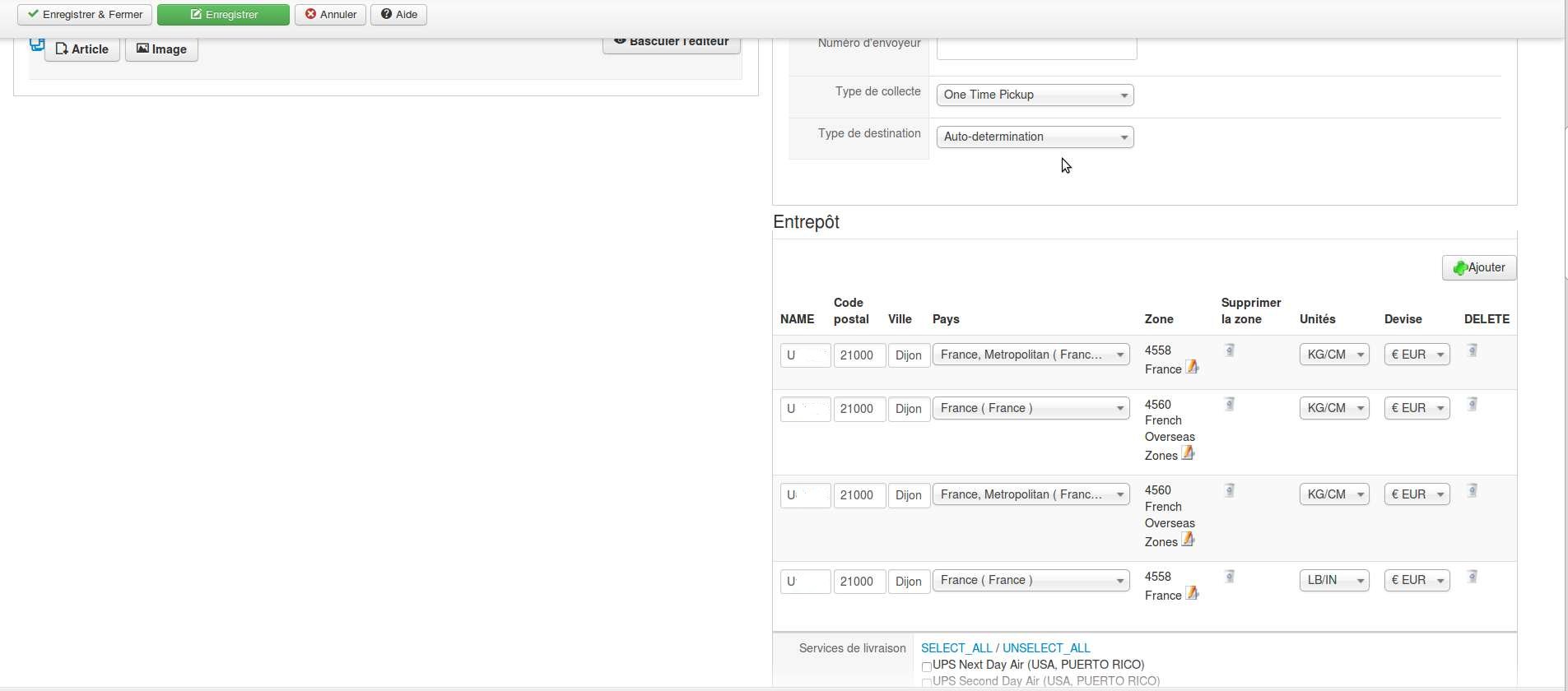Open Pays dropdown in first warehouse row
Viewport: 1568px width, 691px height.
[1031, 355]
